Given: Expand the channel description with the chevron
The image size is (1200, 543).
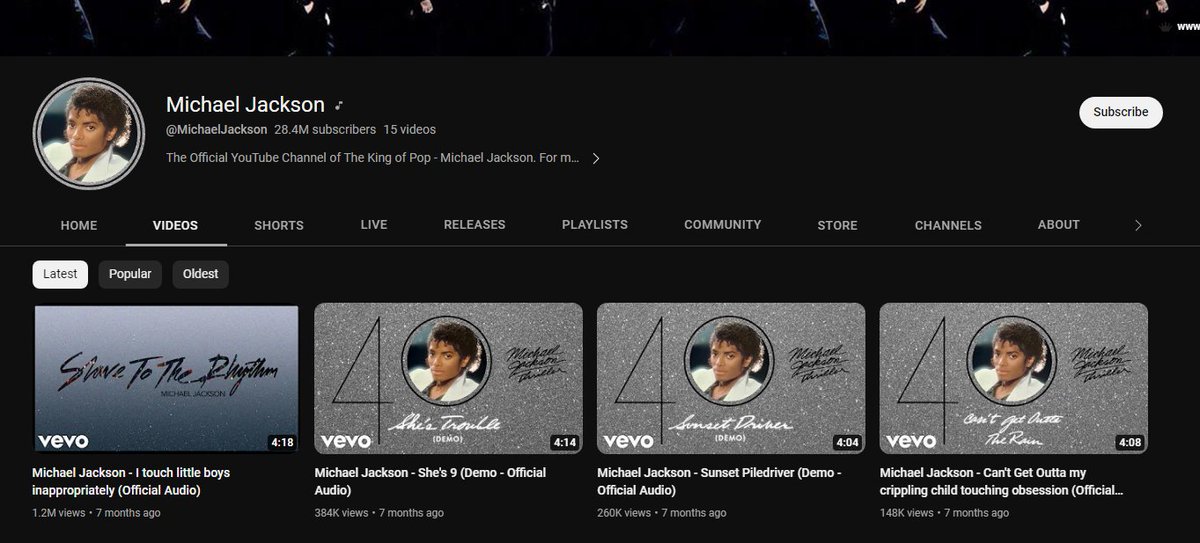Looking at the screenshot, I should point(596,158).
